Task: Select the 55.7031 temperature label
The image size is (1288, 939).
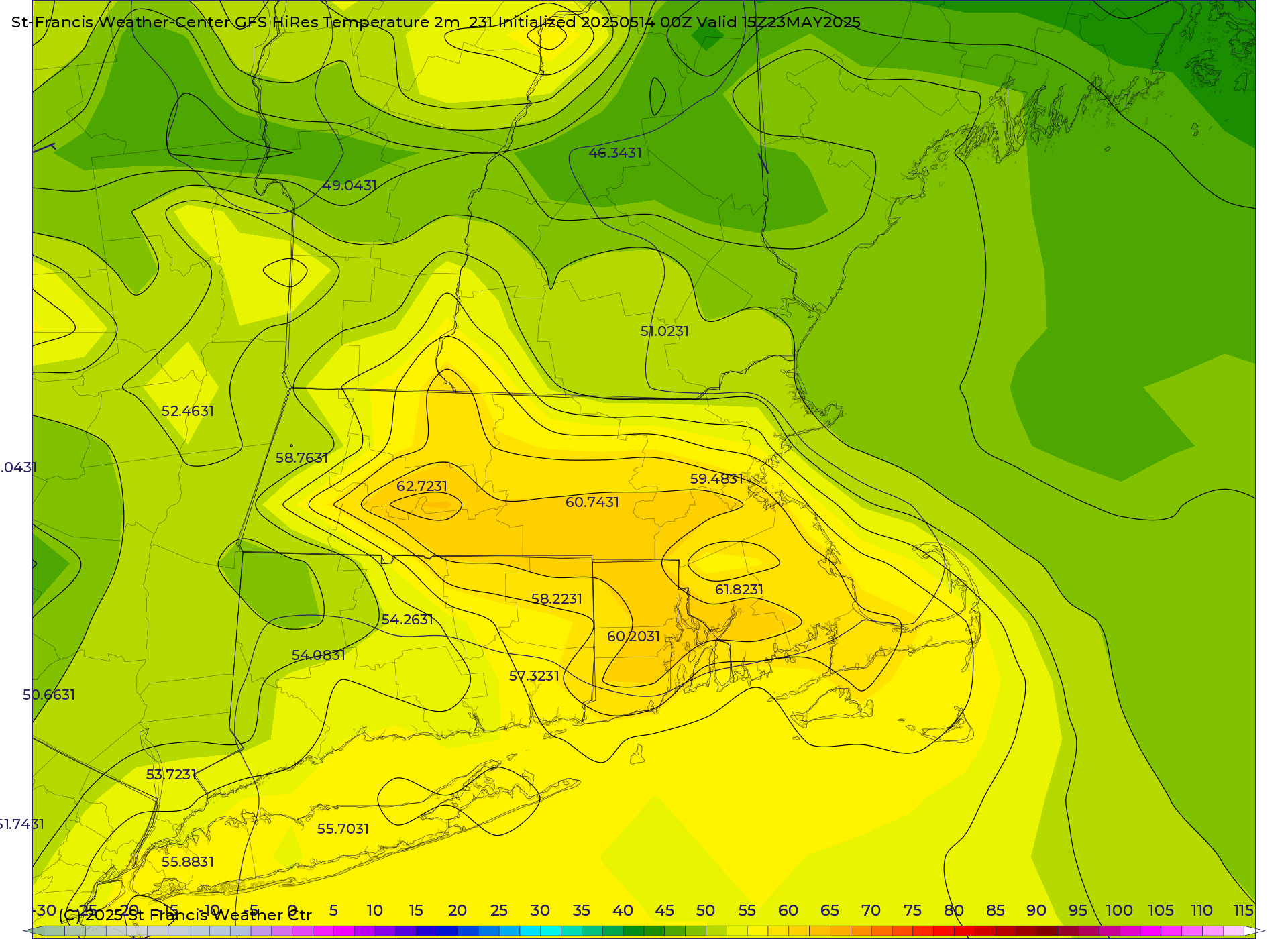Action: point(343,829)
